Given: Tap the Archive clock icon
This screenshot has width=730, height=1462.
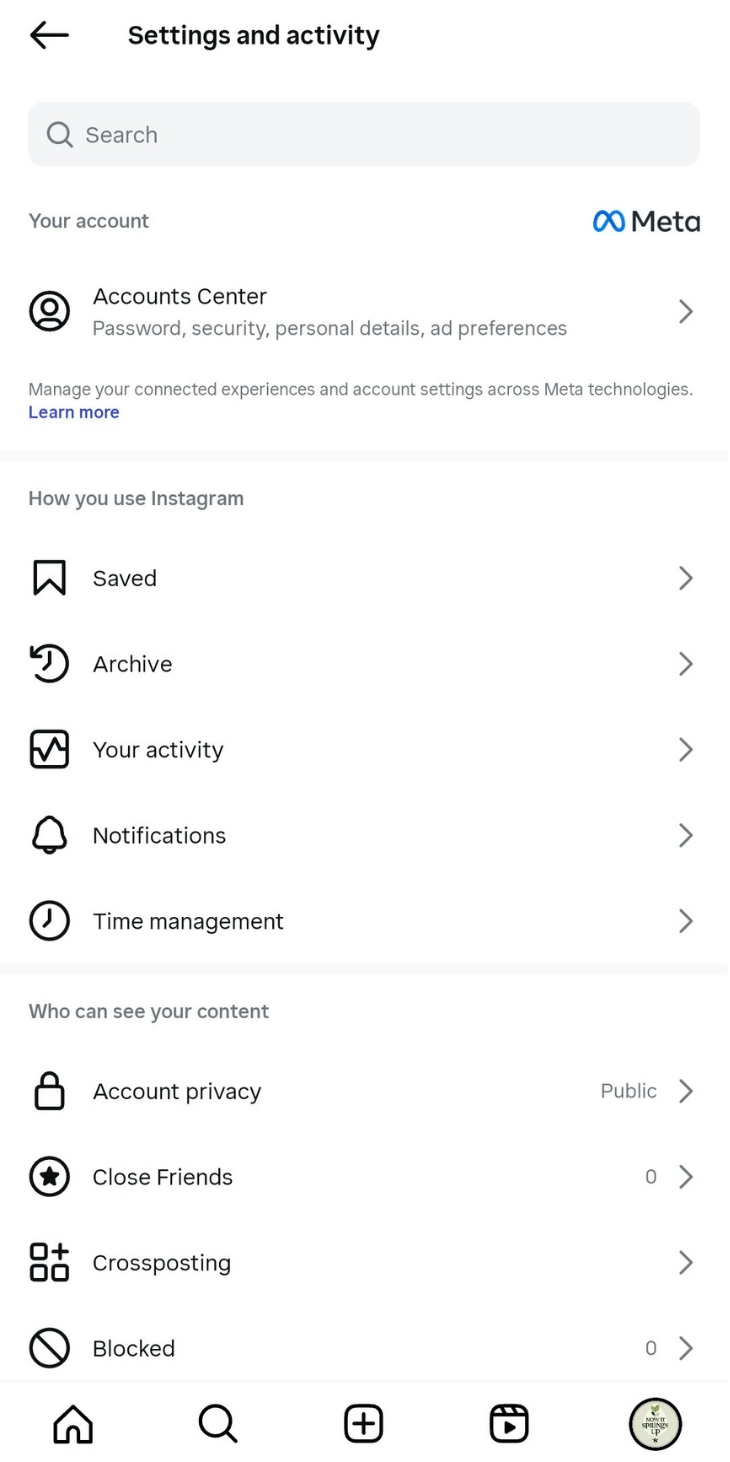Looking at the screenshot, I should click(49, 664).
